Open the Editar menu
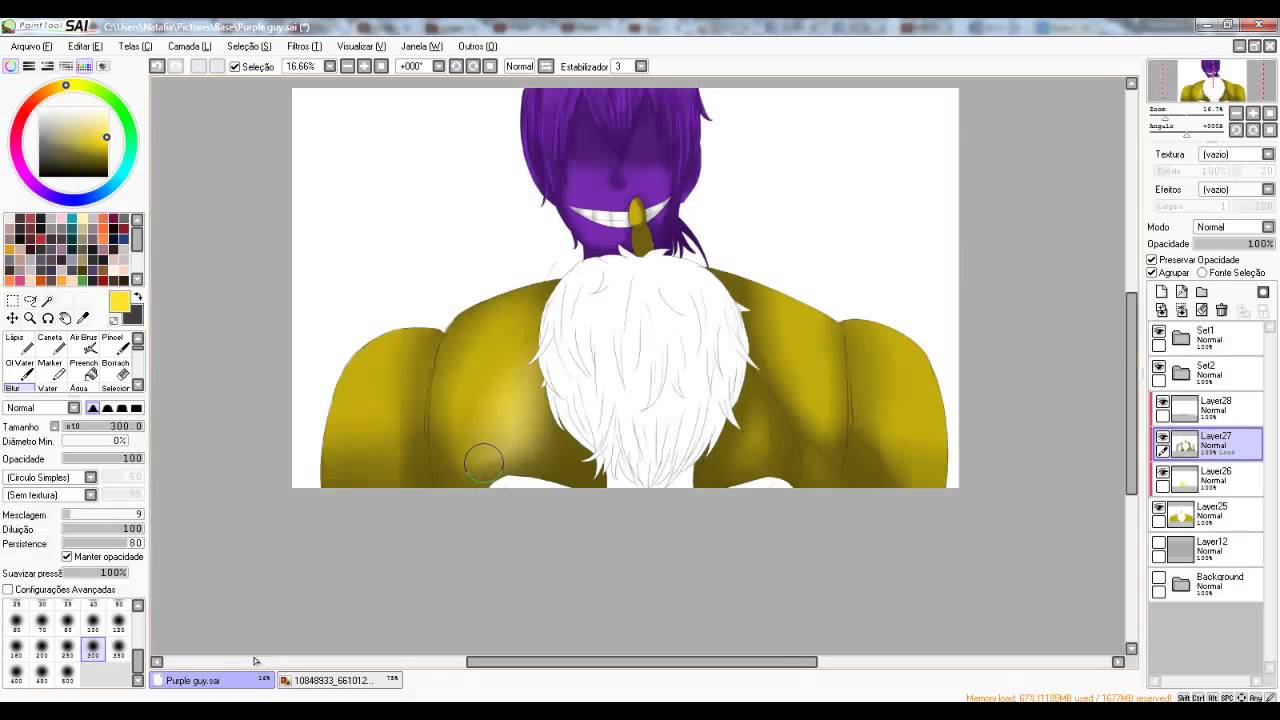This screenshot has width=1280, height=720. pyautogui.click(x=85, y=46)
